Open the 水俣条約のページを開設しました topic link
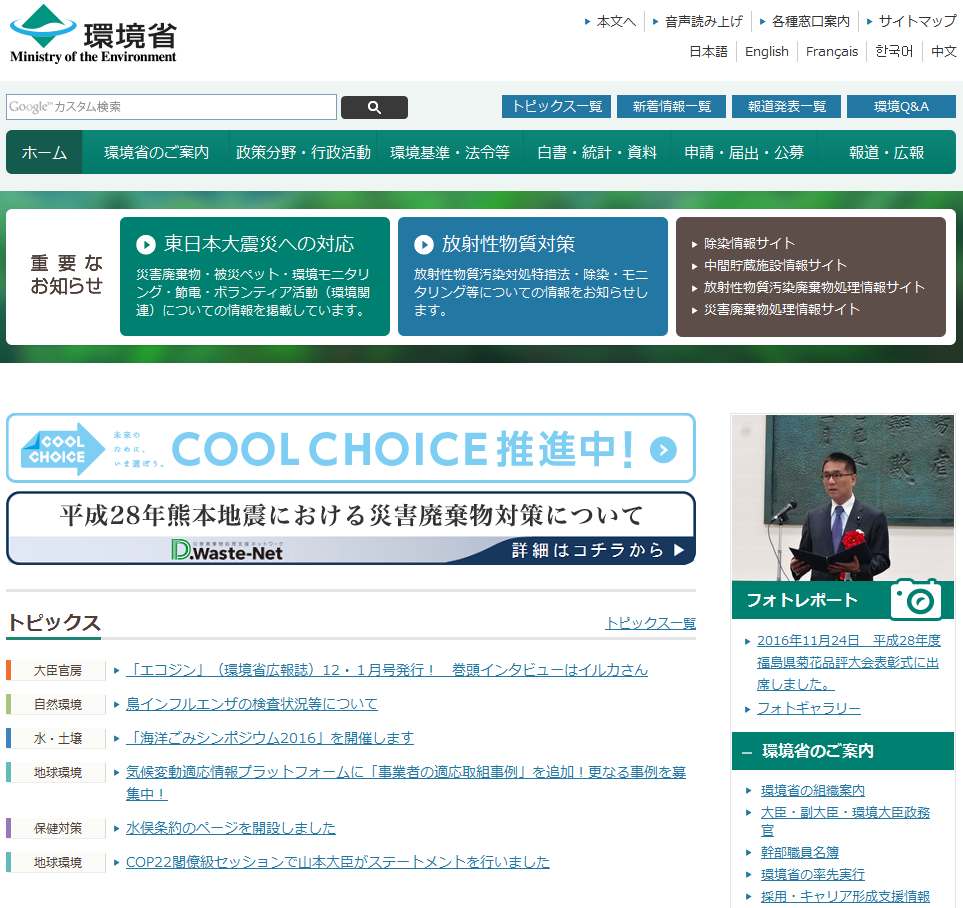 click(230, 828)
